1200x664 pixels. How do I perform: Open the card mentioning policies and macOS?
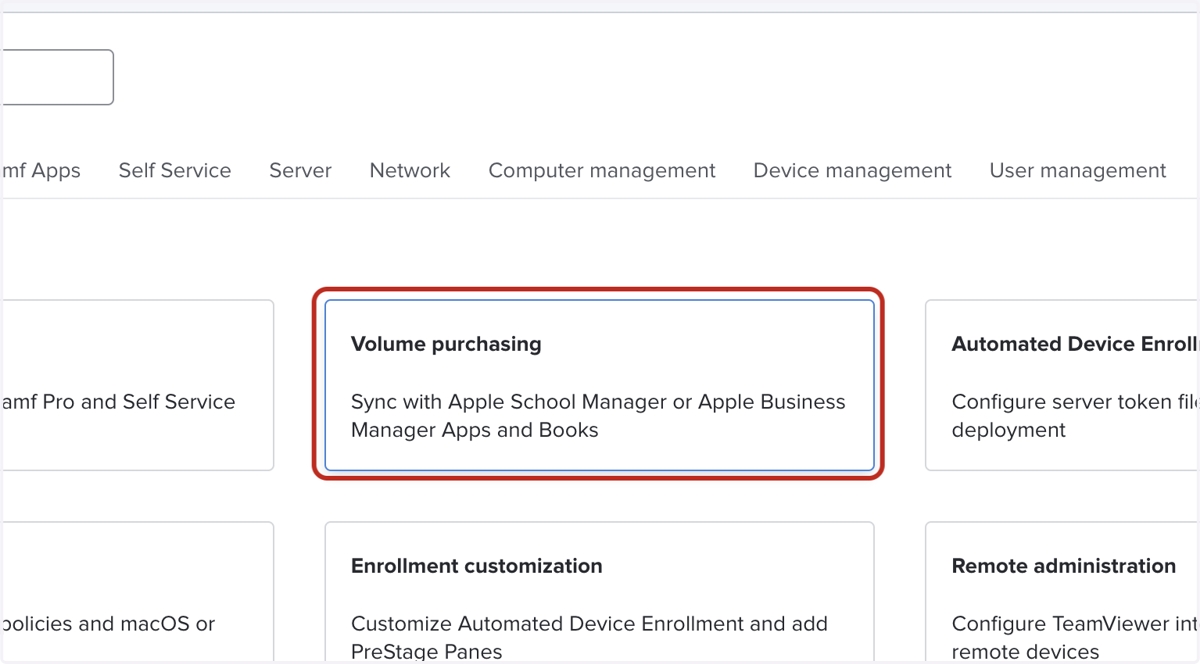click(138, 592)
